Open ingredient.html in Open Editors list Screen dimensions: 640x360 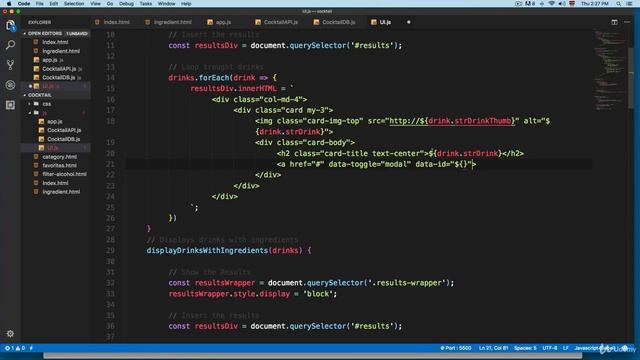tap(61, 51)
